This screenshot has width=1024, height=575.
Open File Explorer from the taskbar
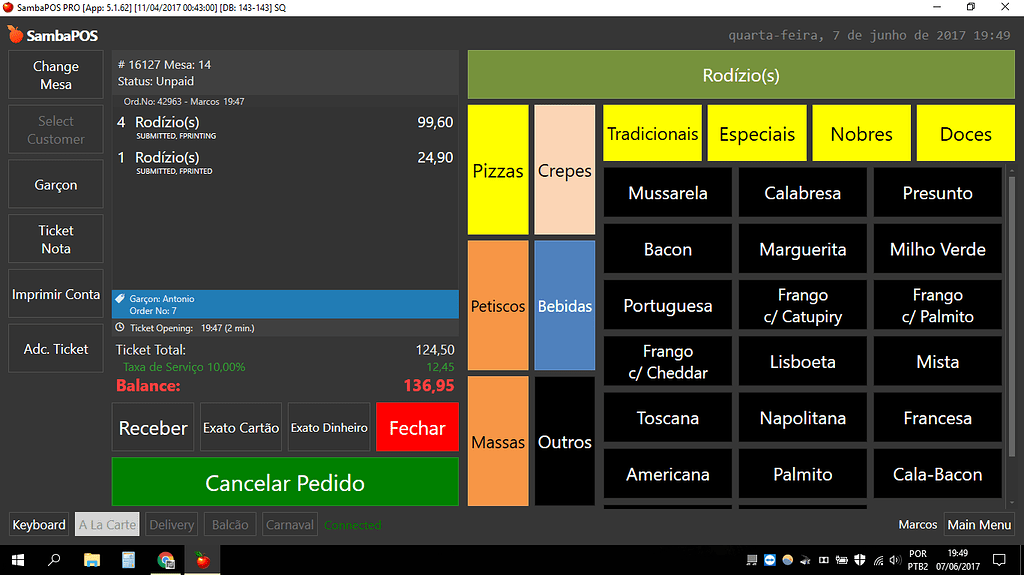[x=90, y=560]
